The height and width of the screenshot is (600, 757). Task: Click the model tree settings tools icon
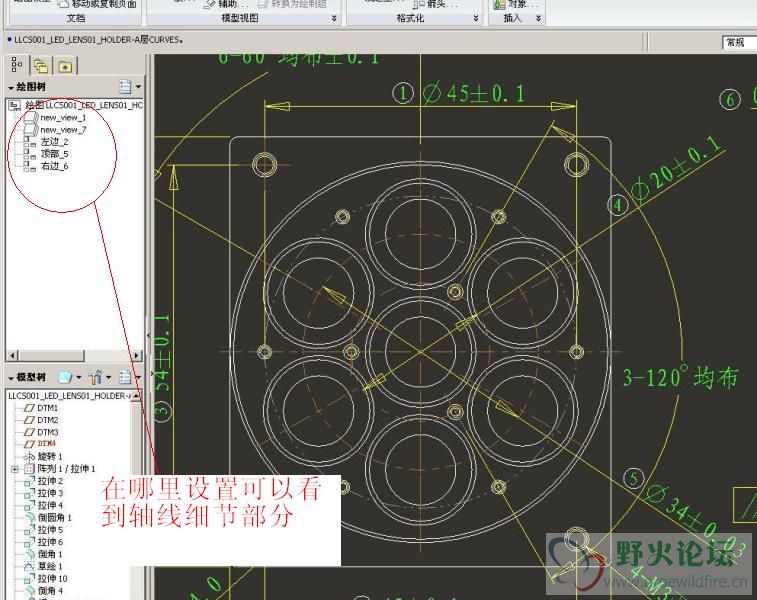click(x=96, y=377)
